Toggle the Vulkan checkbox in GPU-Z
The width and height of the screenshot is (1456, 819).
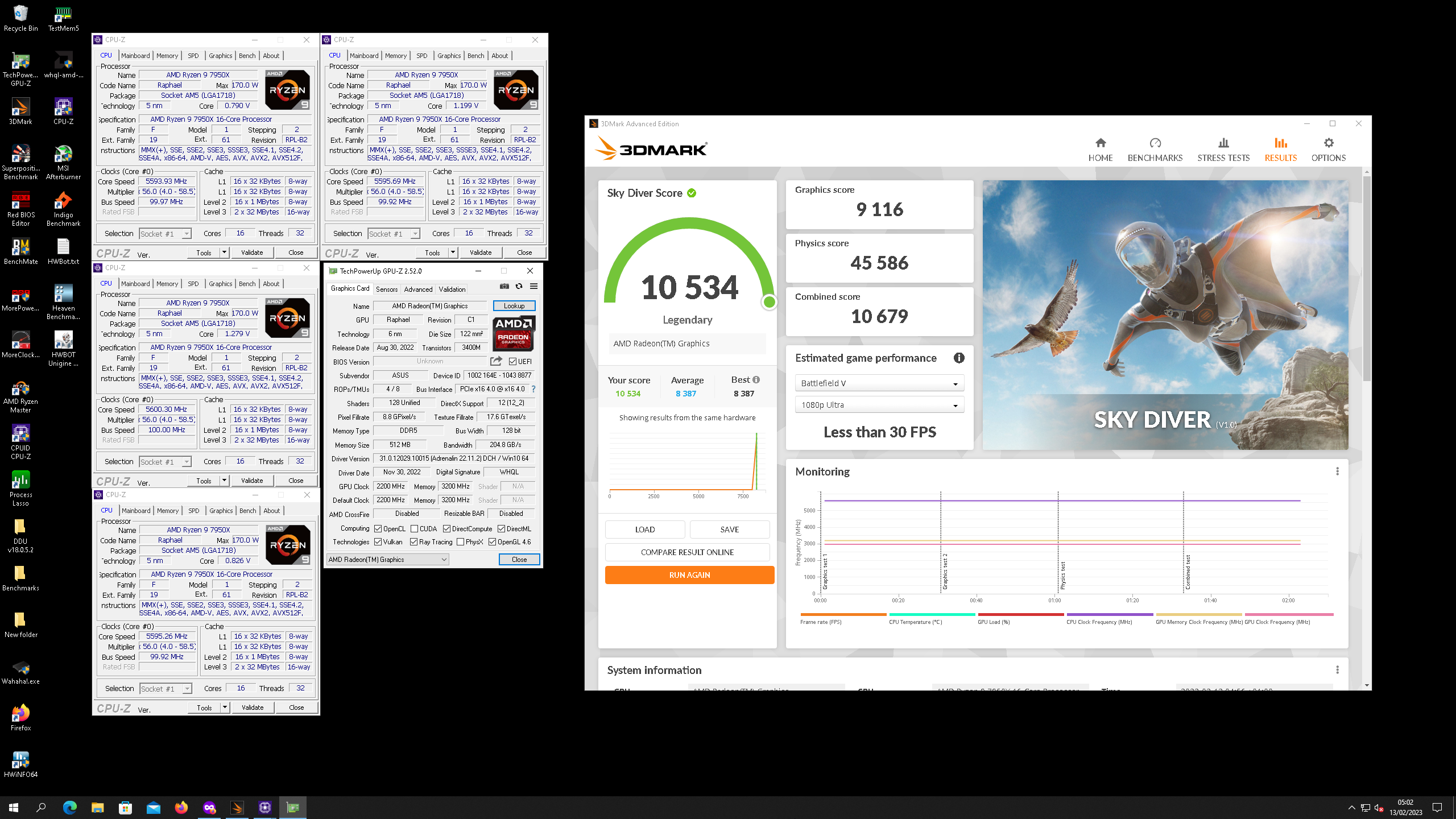[378, 542]
